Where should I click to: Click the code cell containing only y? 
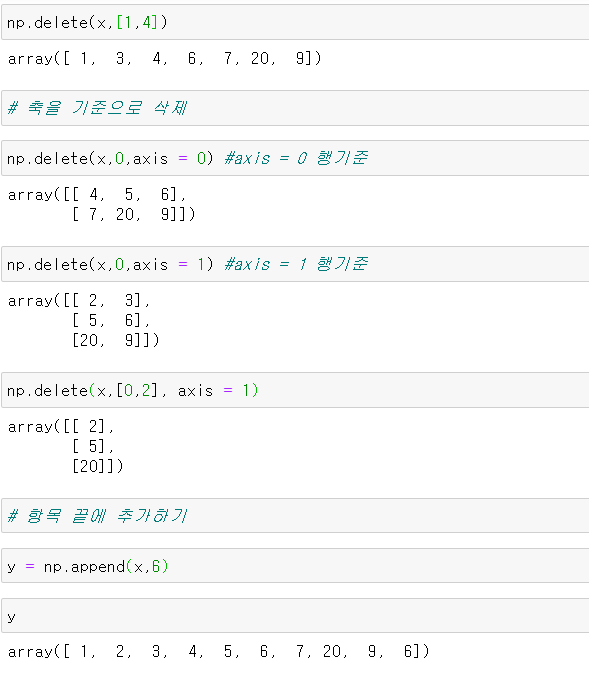295,616
